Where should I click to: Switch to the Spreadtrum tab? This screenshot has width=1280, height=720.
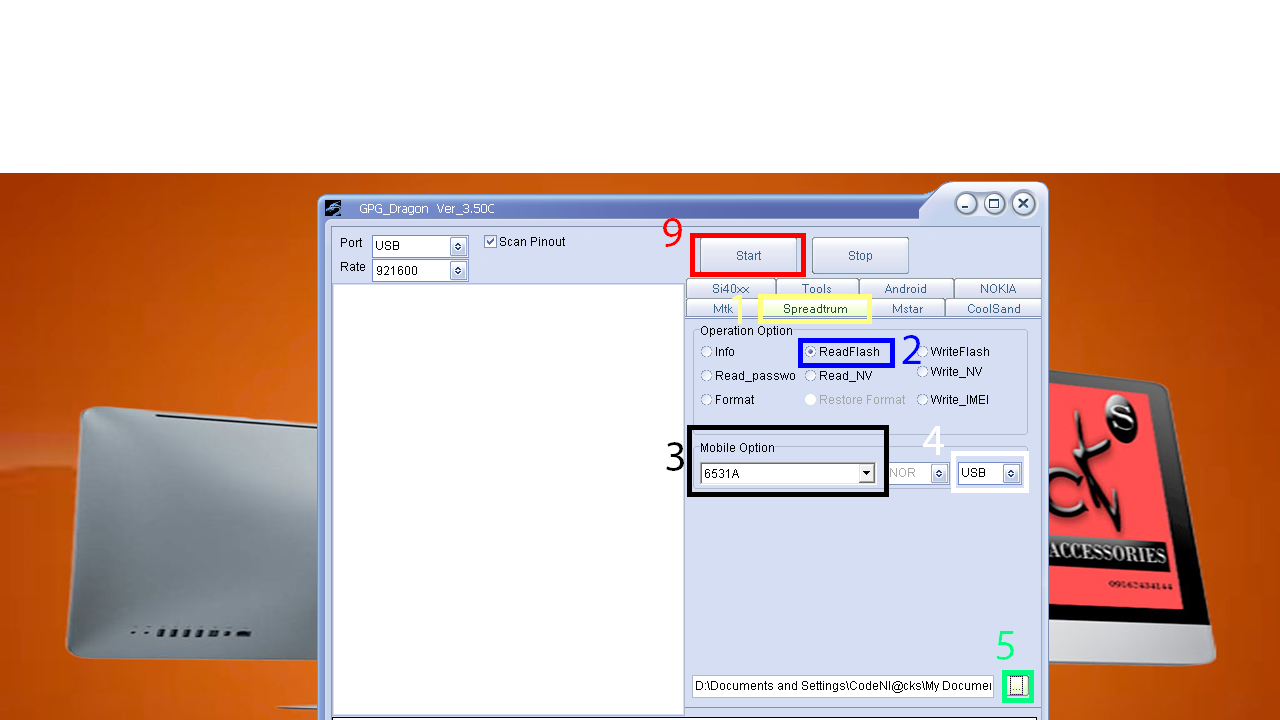coord(815,309)
